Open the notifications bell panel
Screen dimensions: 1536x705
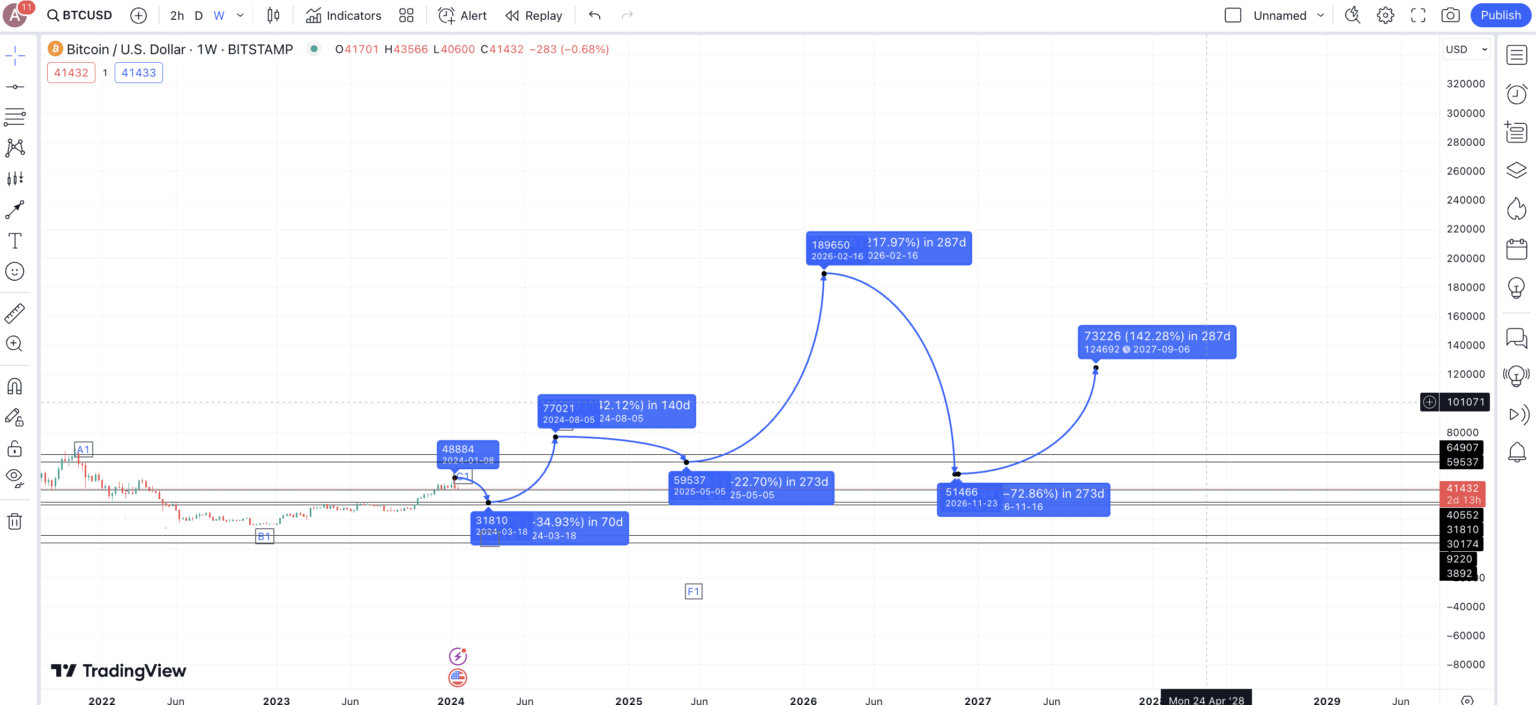click(1516, 452)
